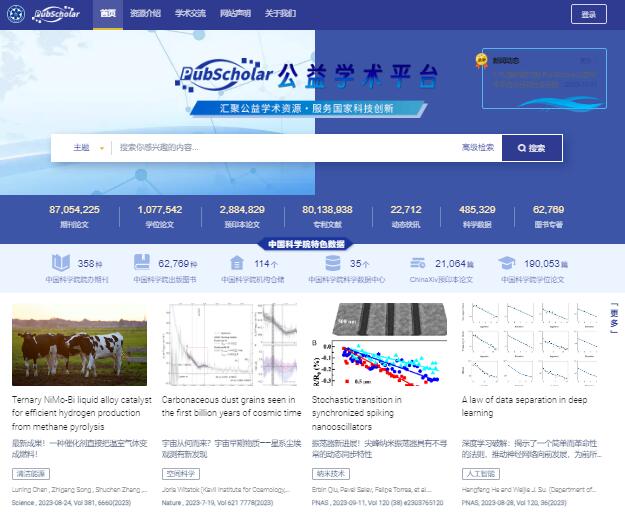Click the Chinese Academy of Sciences emblem icon
The height and width of the screenshot is (518, 625).
16,14
